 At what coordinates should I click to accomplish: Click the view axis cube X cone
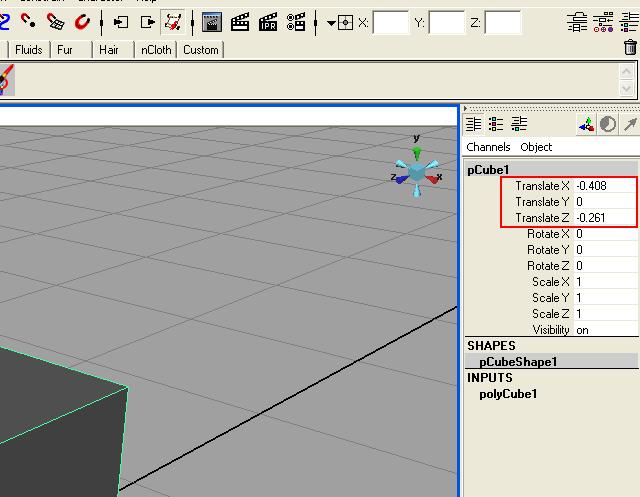(x=432, y=179)
